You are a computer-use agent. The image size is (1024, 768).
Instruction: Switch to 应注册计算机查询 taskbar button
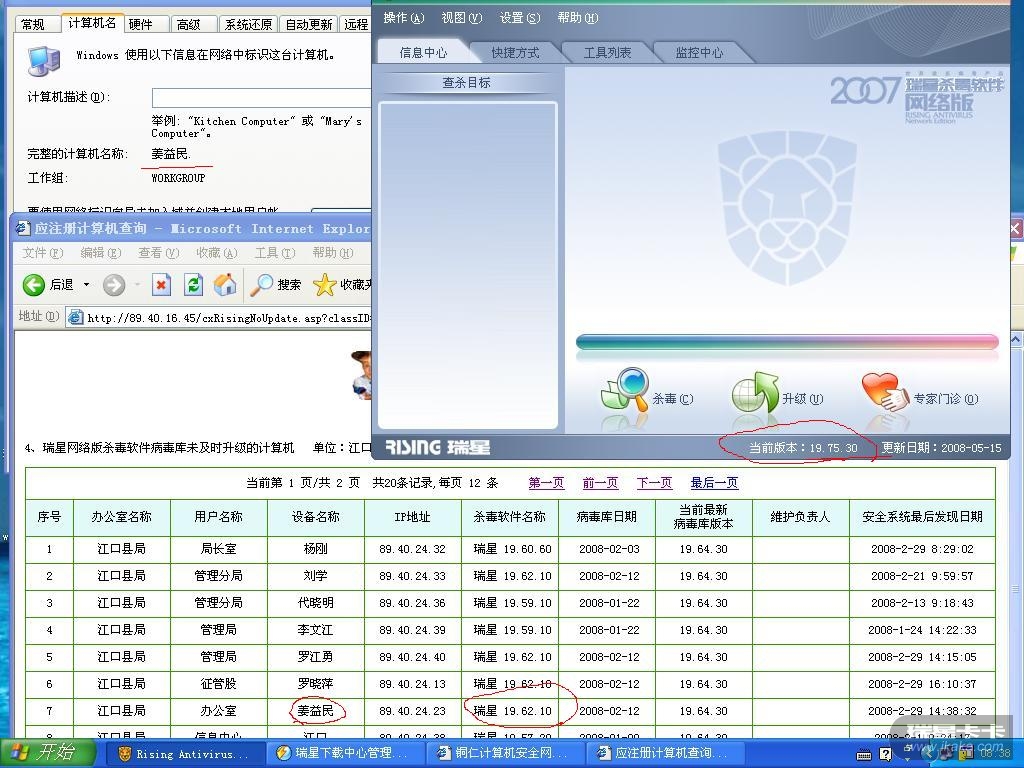[x=663, y=754]
